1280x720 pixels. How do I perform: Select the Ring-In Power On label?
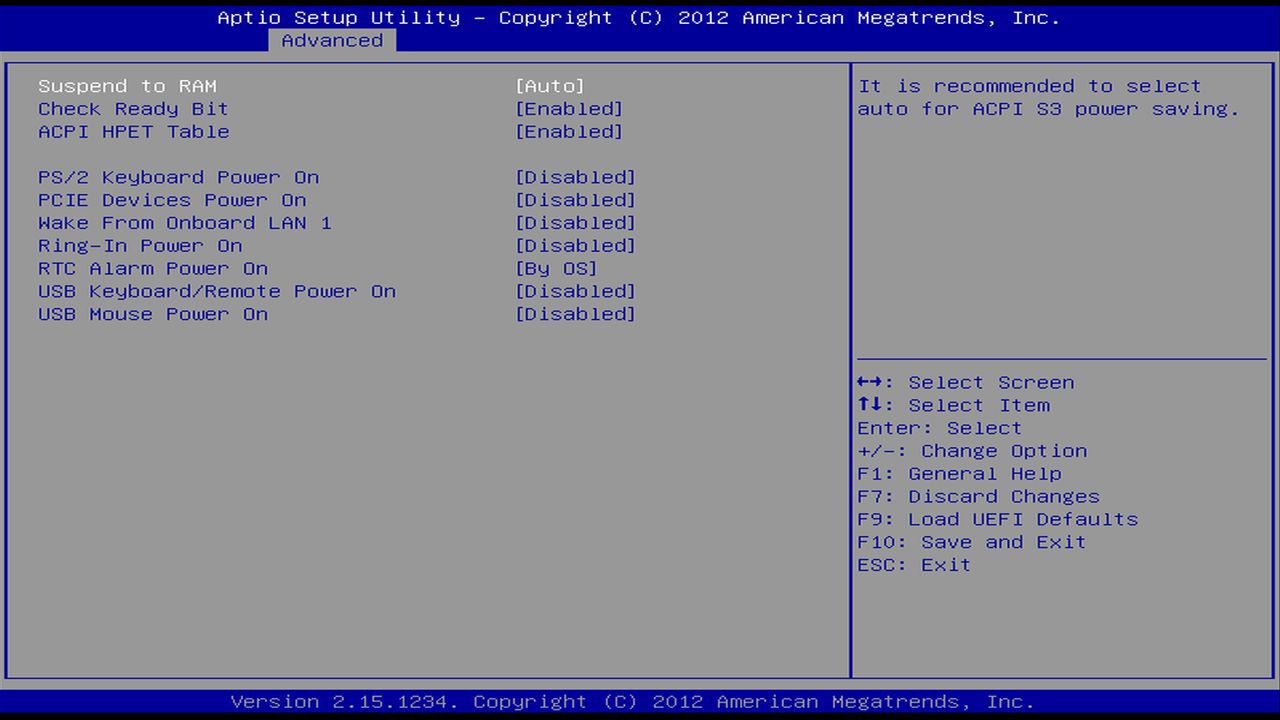tap(140, 246)
